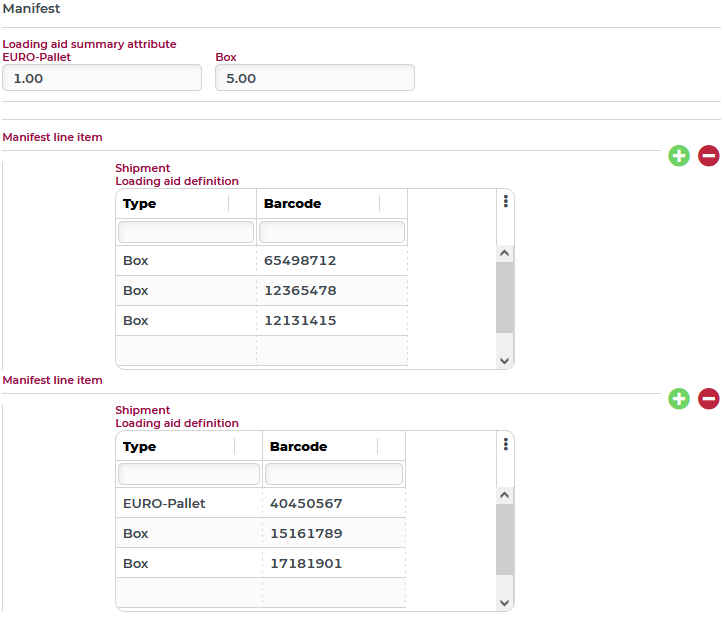Select barcode 17181901 cell
Screen dimensions: 723x624
pos(334,564)
